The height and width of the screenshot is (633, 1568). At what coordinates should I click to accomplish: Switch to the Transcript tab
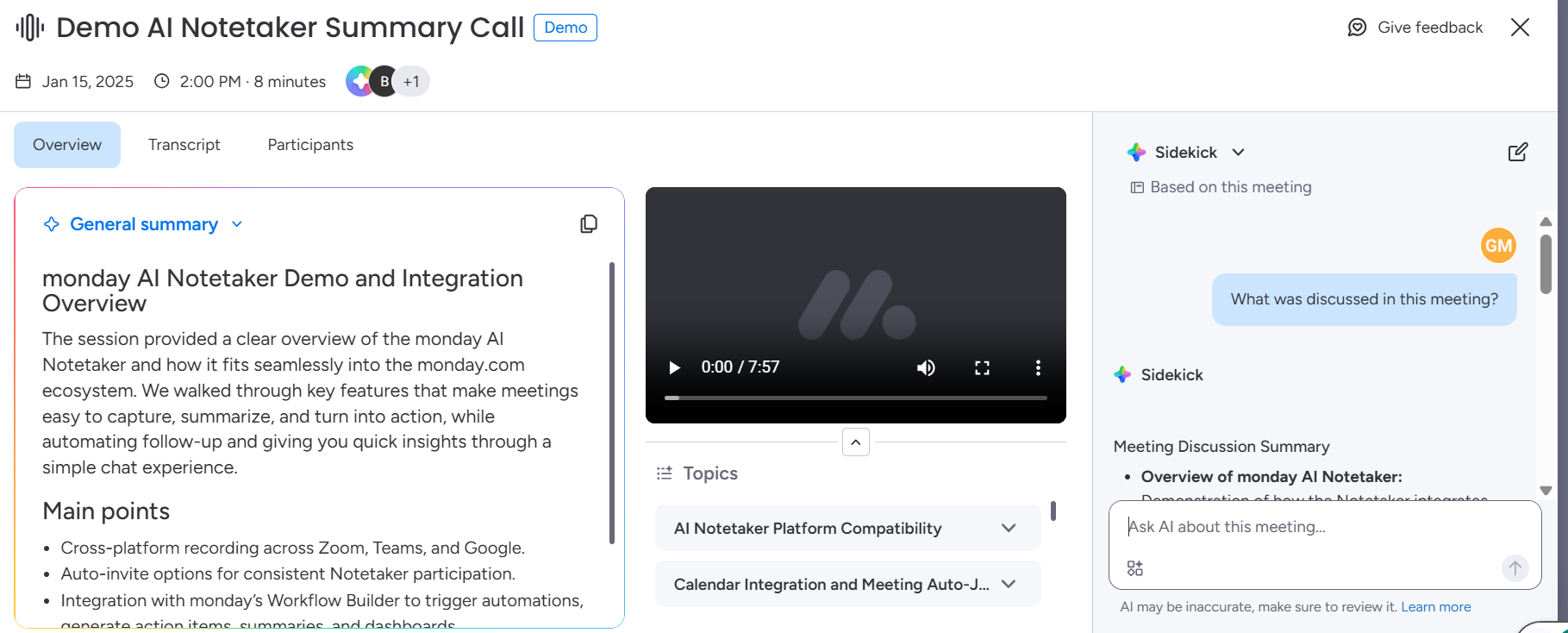click(x=184, y=144)
